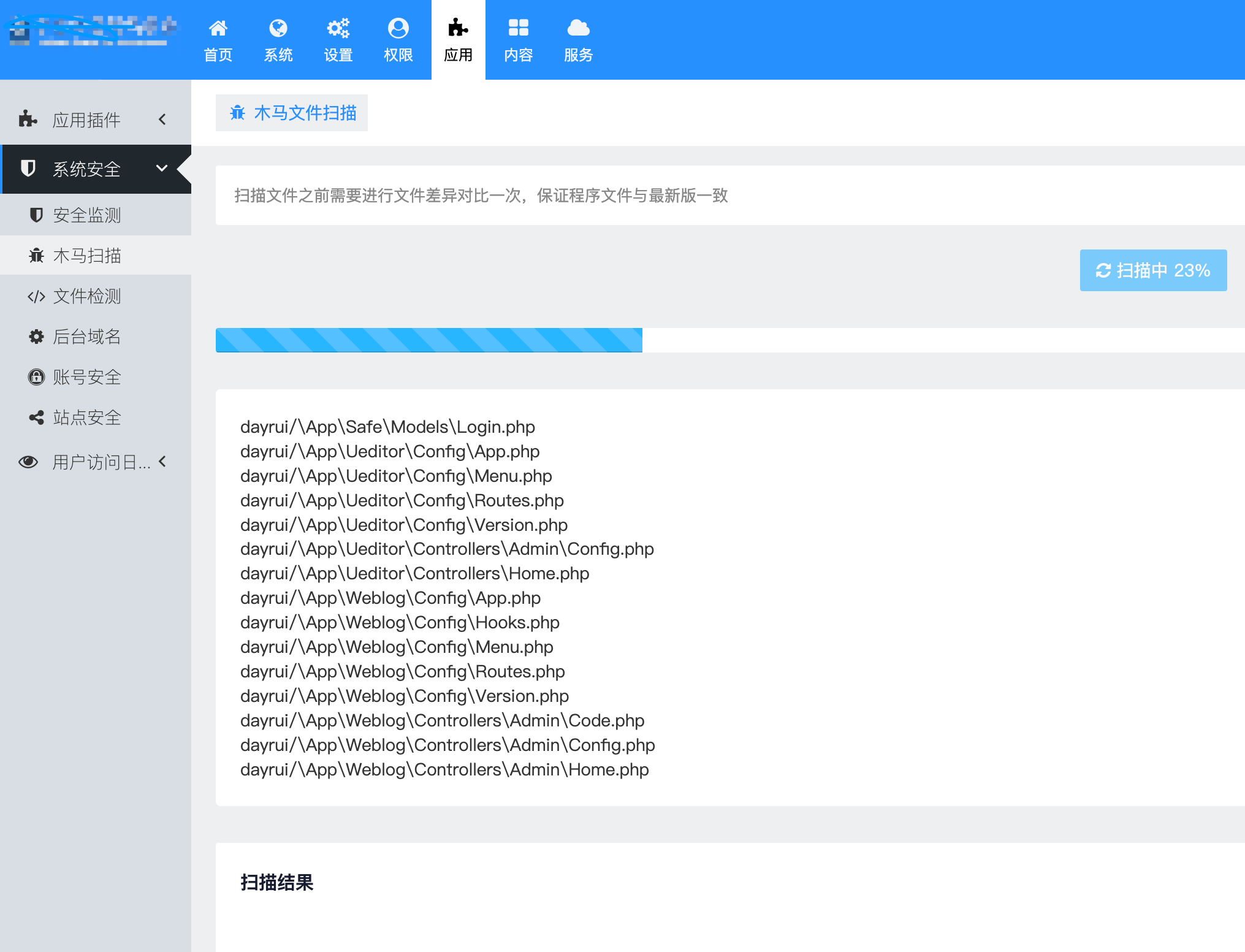Click the eye icon beside 用户访问日志
This screenshot has width=1245, height=952.
pyautogui.click(x=28, y=462)
